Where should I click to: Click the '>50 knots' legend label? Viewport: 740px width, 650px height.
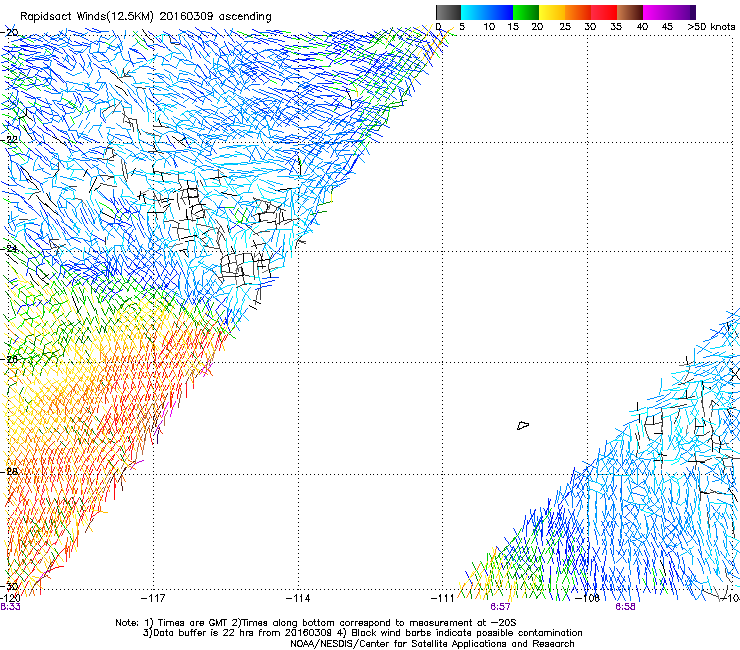click(x=711, y=26)
